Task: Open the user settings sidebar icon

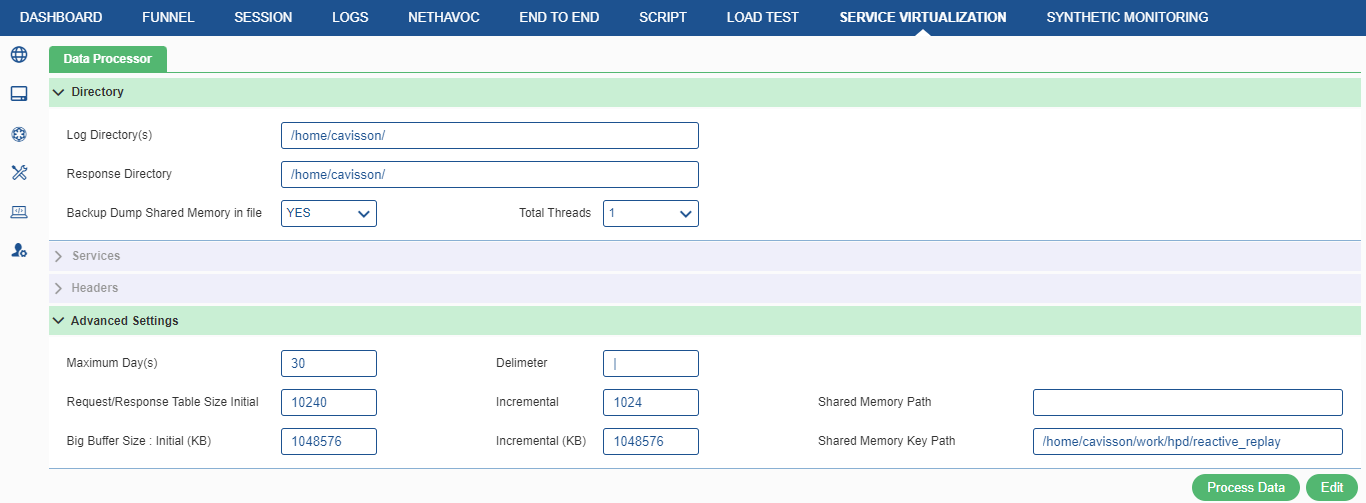Action: point(18,250)
